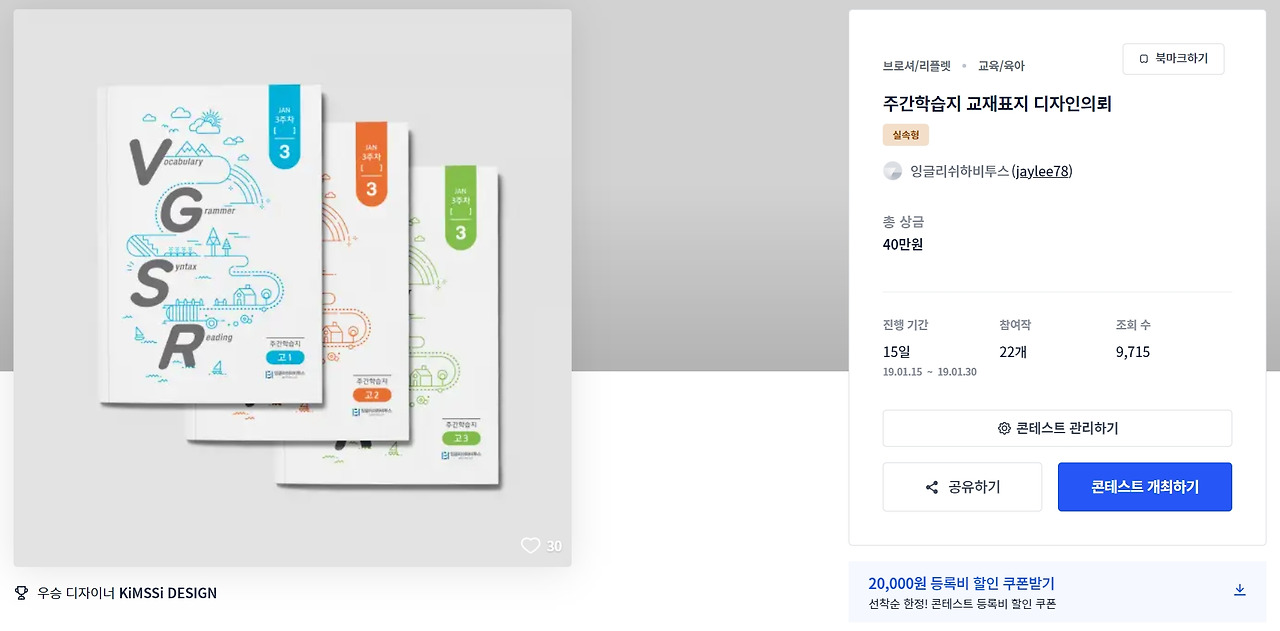Open the workbook cover design image
This screenshot has height=631, width=1280.
click(x=292, y=288)
